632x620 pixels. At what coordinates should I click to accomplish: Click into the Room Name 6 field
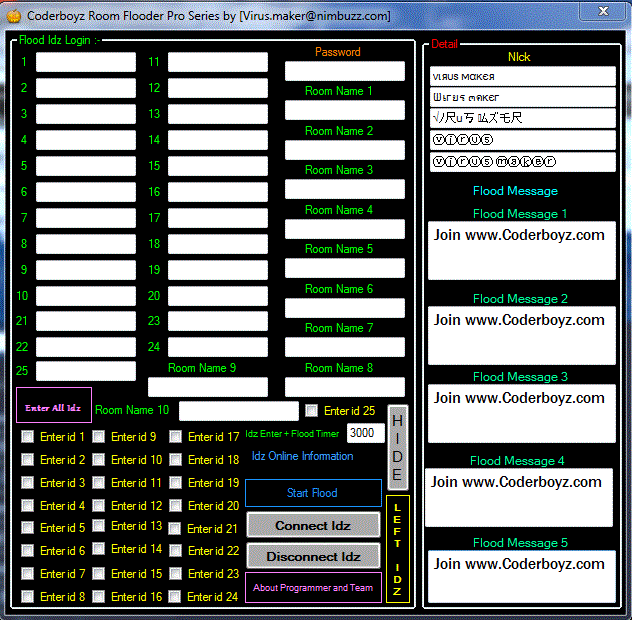tap(345, 308)
